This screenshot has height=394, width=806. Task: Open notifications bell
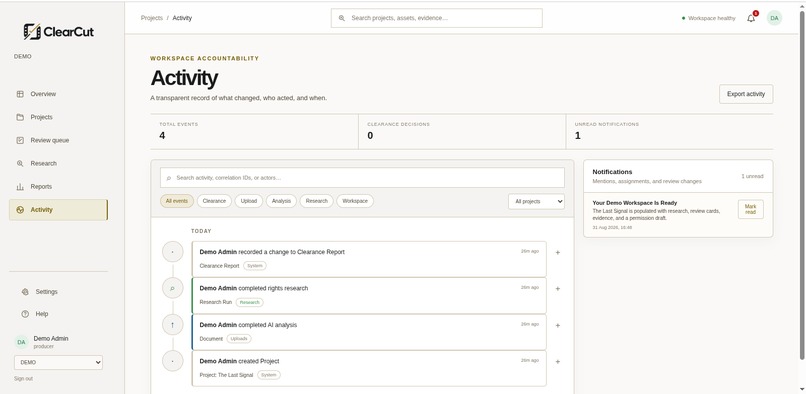click(x=752, y=18)
